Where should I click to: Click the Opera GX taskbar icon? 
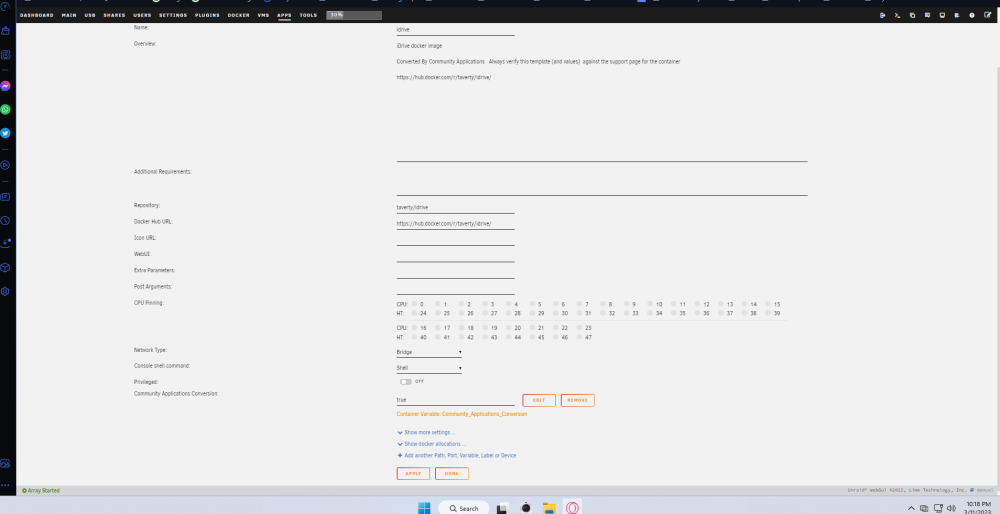573,508
